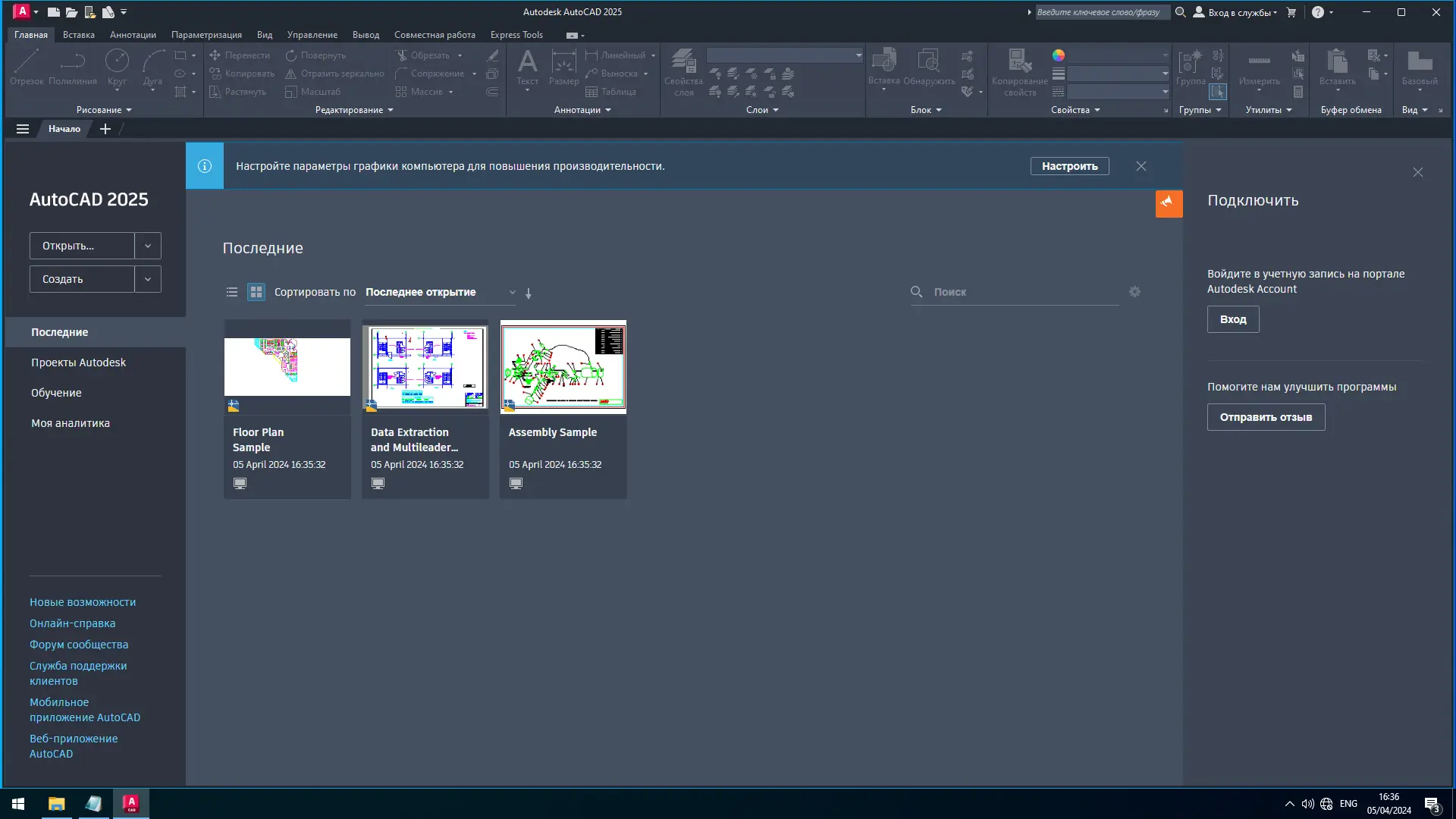The height and width of the screenshot is (819, 1456).
Task: Click the orange announcements megaphone icon
Action: coord(1168,202)
